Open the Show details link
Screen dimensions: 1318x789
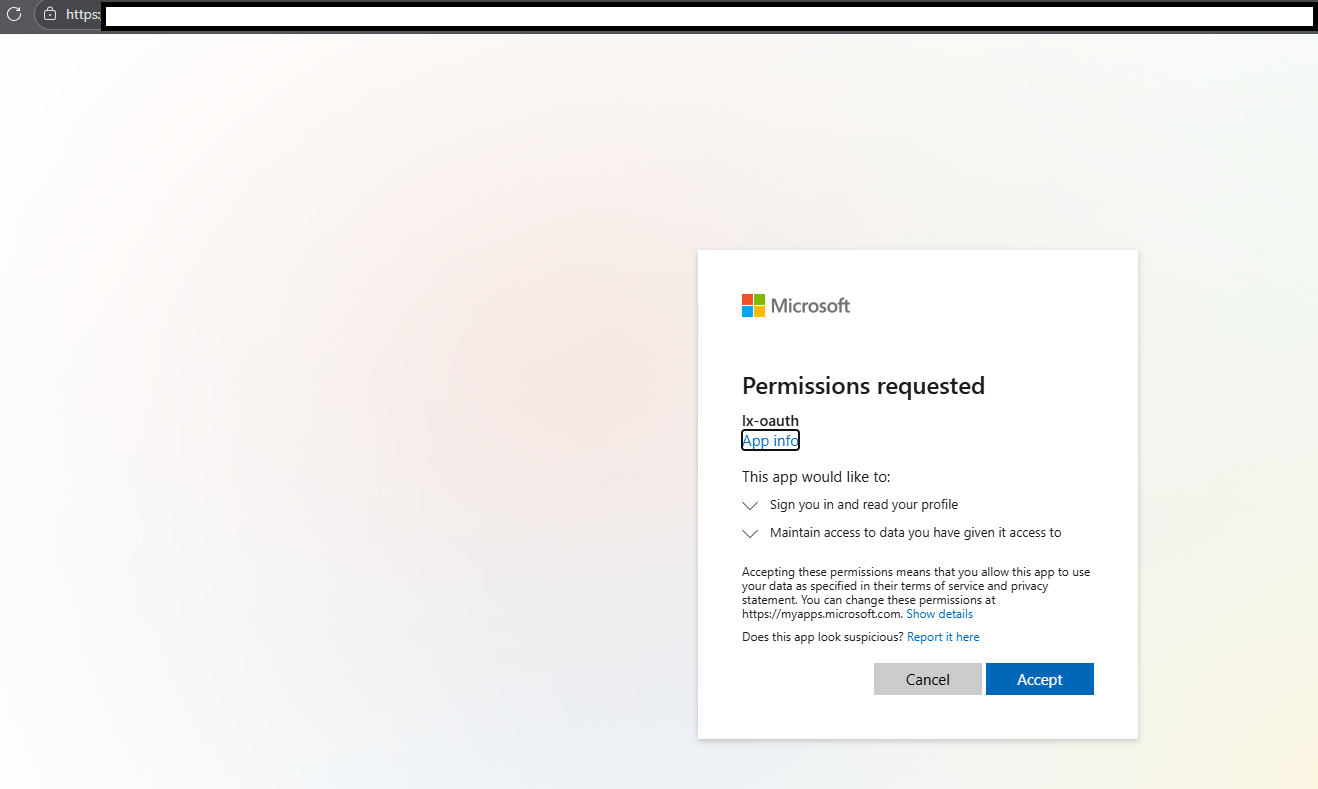[x=939, y=614]
